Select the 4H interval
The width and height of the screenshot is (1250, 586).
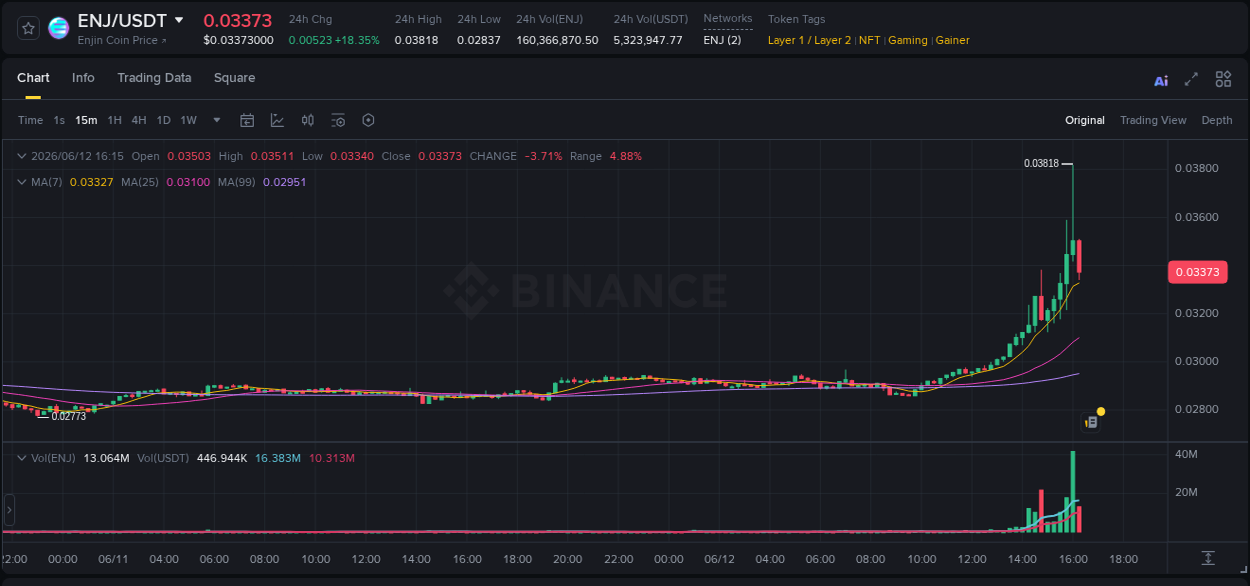click(139, 120)
